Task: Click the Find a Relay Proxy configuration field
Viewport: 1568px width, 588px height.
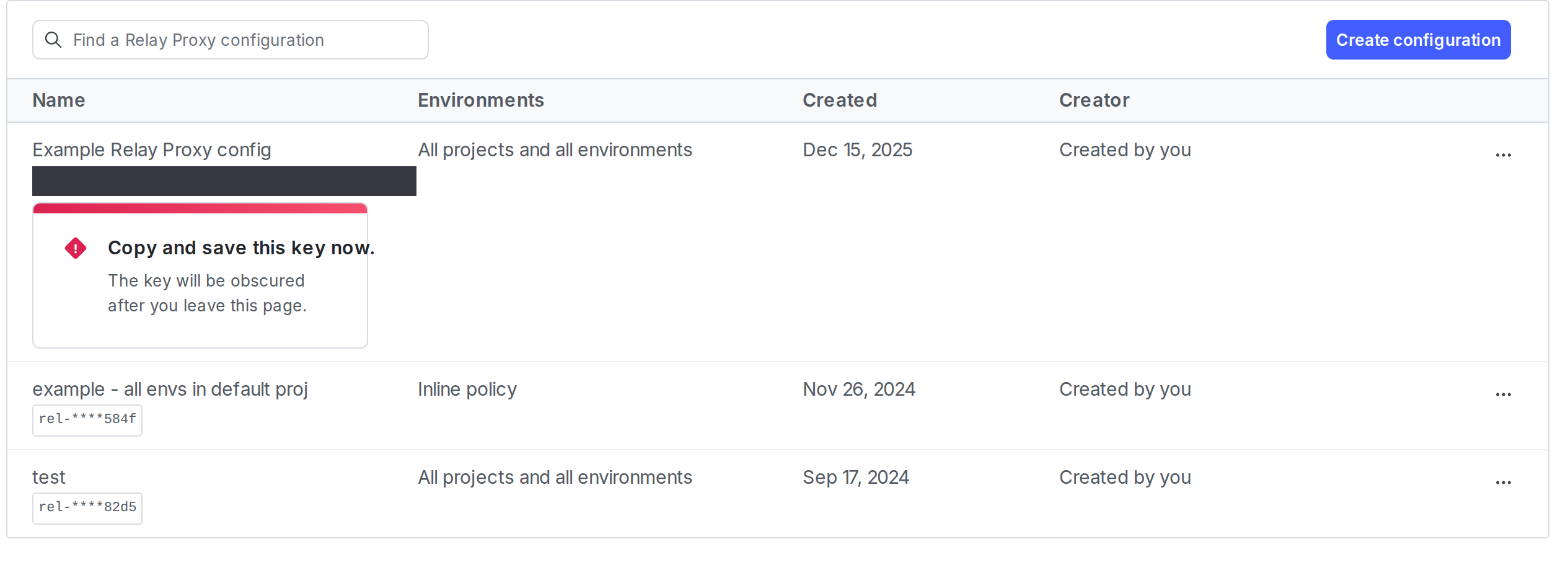Action: pos(229,40)
